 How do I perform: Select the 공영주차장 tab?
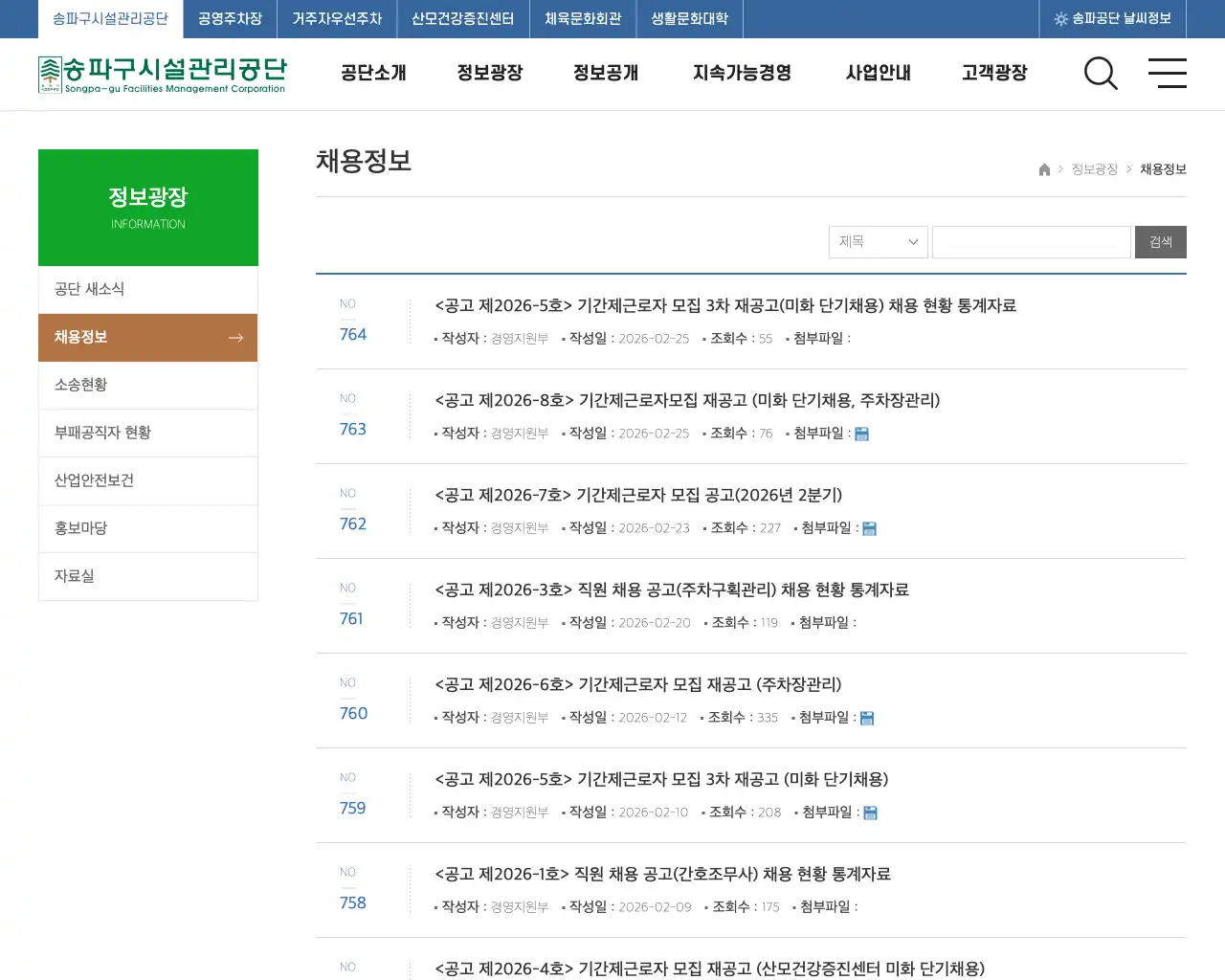229,18
